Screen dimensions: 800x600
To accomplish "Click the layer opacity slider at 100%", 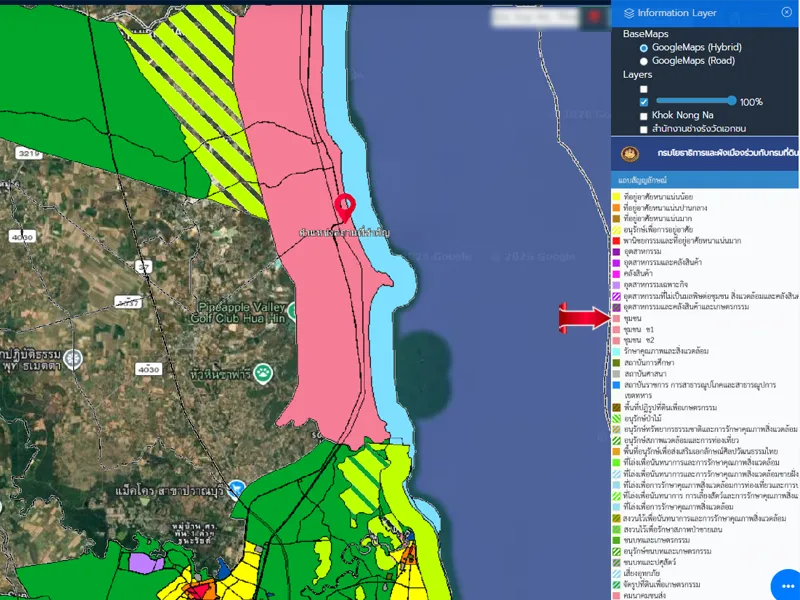I will (x=733, y=101).
